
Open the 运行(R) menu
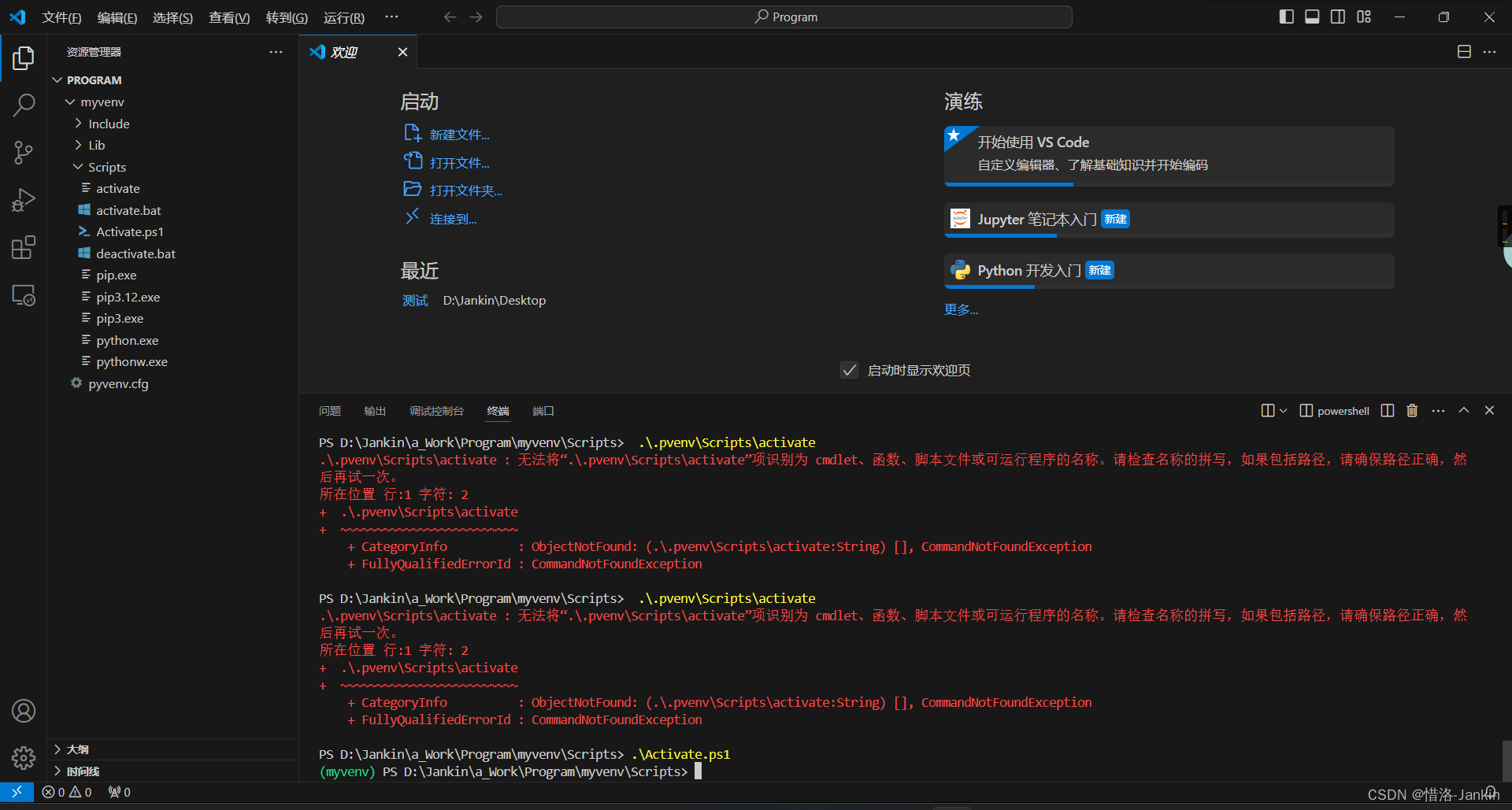pyautogui.click(x=344, y=17)
